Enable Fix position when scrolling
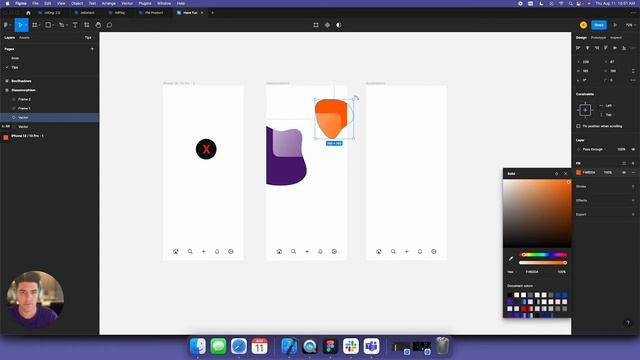 tap(578, 126)
